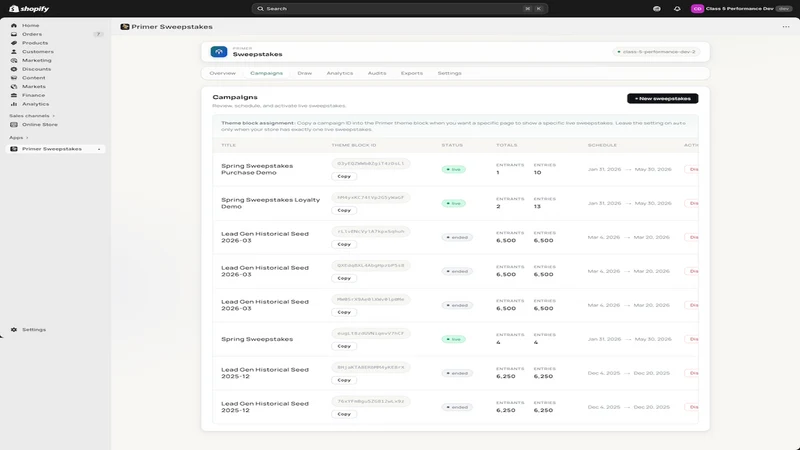Viewport: 800px width, 450px height.
Task: Click the search magnifier icon
Action: click(x=260, y=9)
